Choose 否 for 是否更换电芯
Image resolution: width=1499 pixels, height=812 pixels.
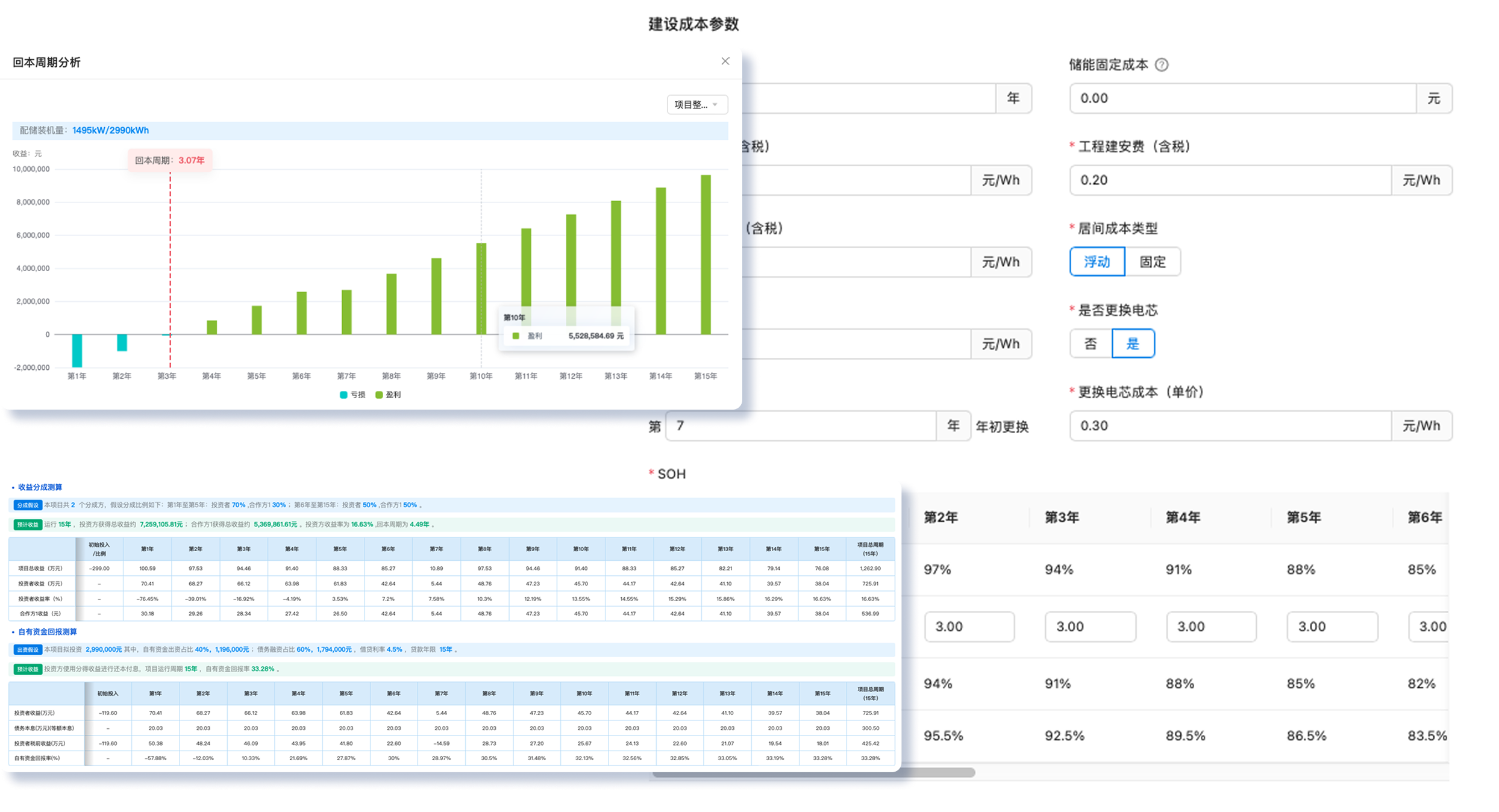(x=1091, y=344)
